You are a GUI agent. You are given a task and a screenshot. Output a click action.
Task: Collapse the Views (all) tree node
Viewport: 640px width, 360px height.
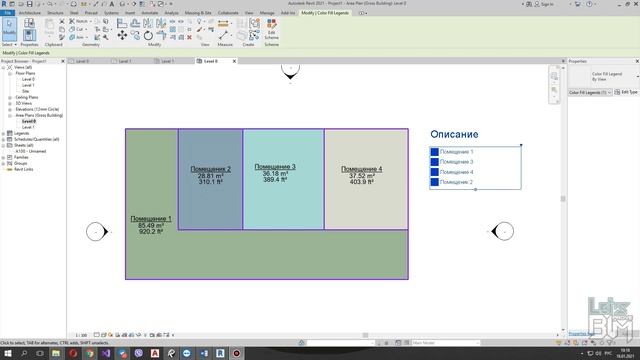point(3,67)
